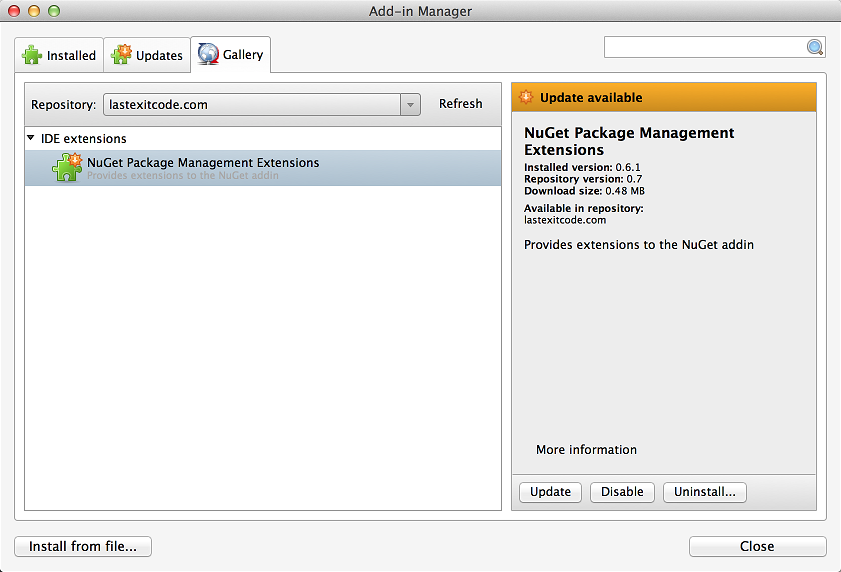Click the Update available header text

coord(591,98)
